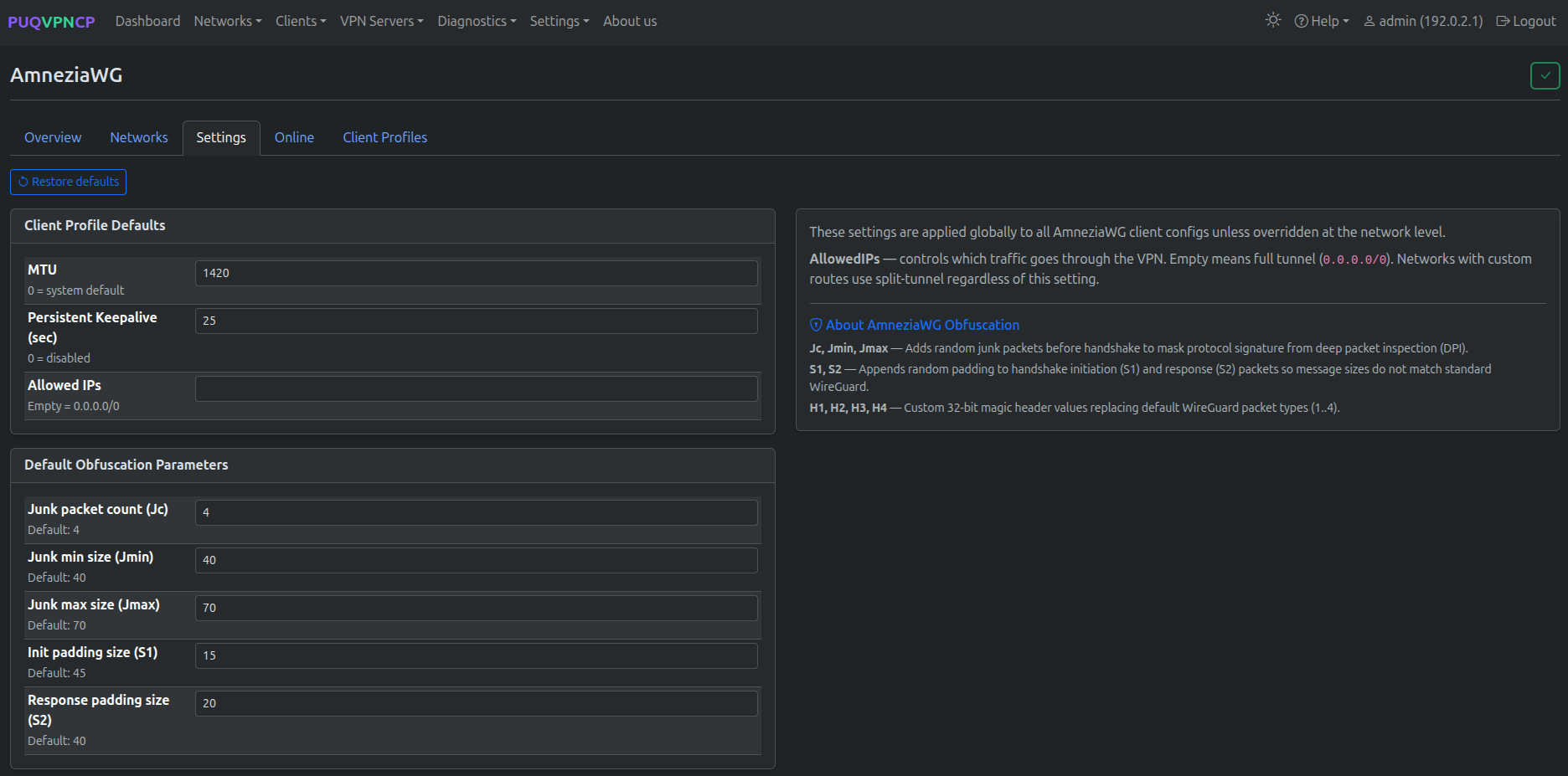This screenshot has height=776, width=1568.
Task: Switch to the Overview tab
Action: point(53,137)
